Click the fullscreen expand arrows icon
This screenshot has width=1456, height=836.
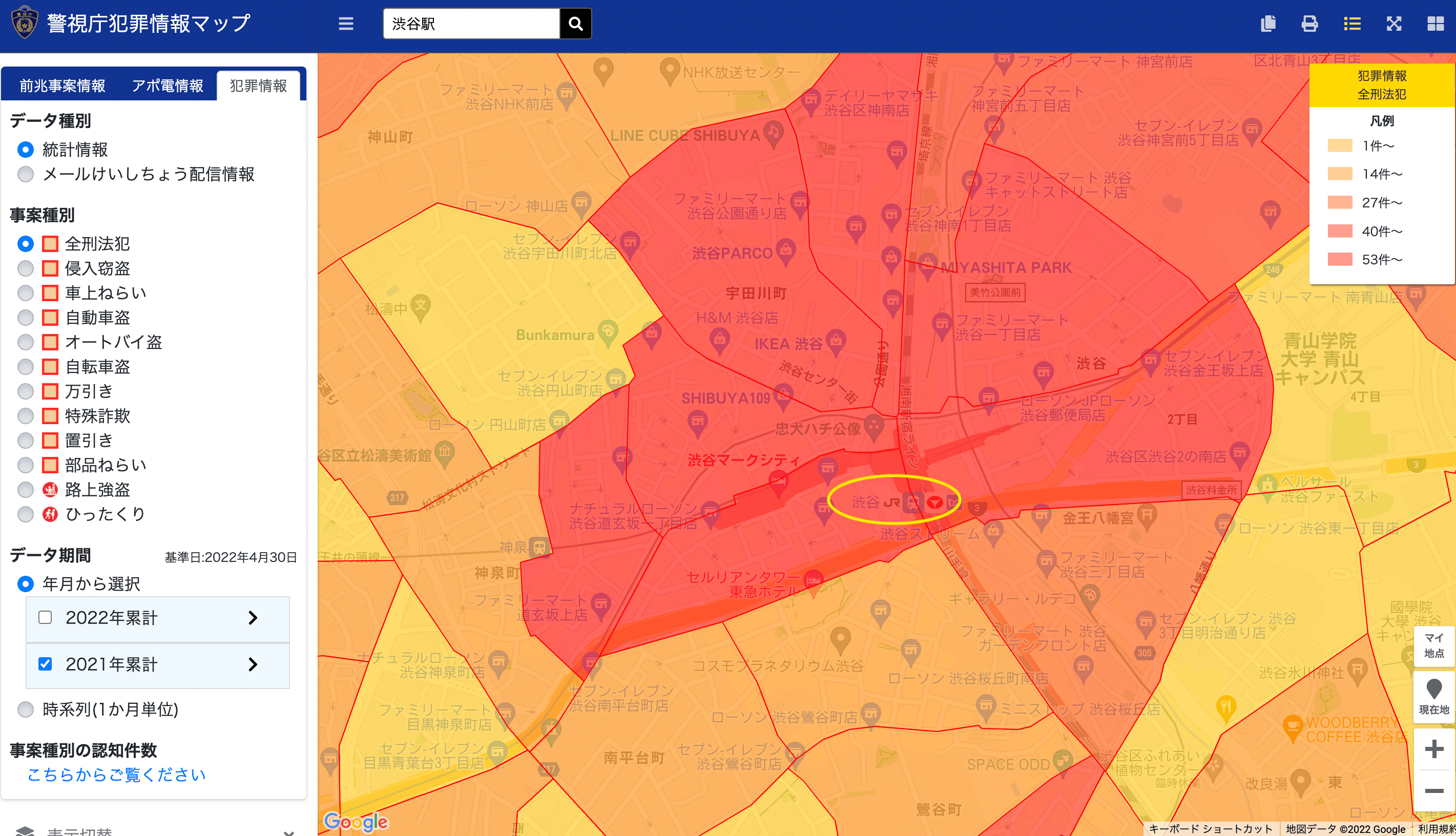[x=1394, y=24]
